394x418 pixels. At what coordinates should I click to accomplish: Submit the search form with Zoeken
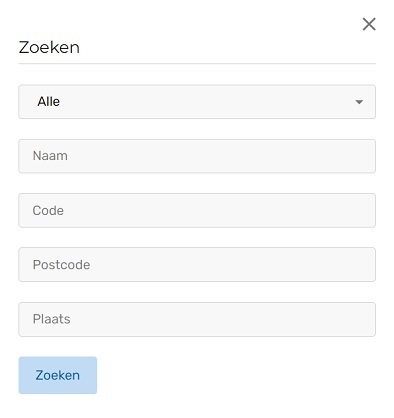tap(58, 375)
